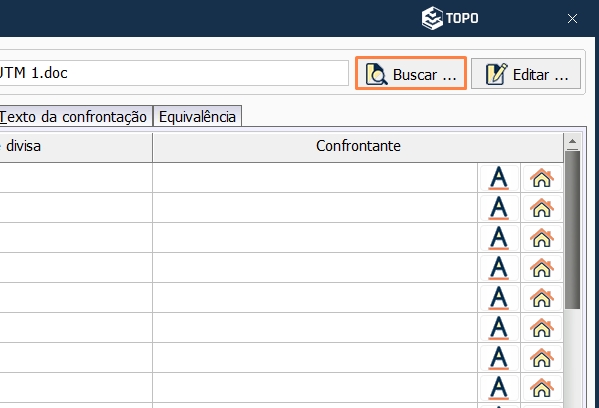Image resolution: width=599 pixels, height=408 pixels.
Task: Close the dialog window with X
Action: [x=572, y=18]
